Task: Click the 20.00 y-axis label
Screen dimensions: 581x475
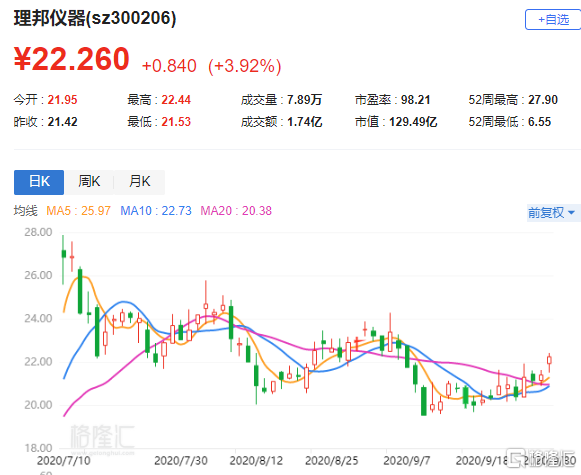Action: pyautogui.click(x=38, y=405)
